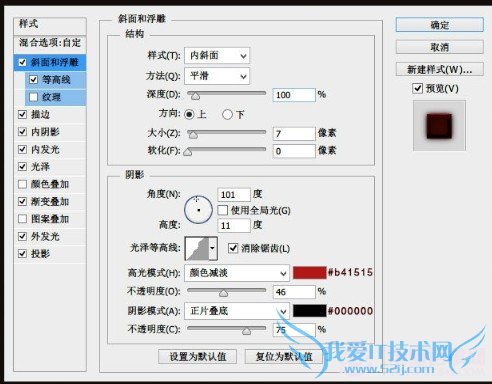492x384 pixels.
Task: Click the 软化(F) slider handle
Action: [188, 152]
